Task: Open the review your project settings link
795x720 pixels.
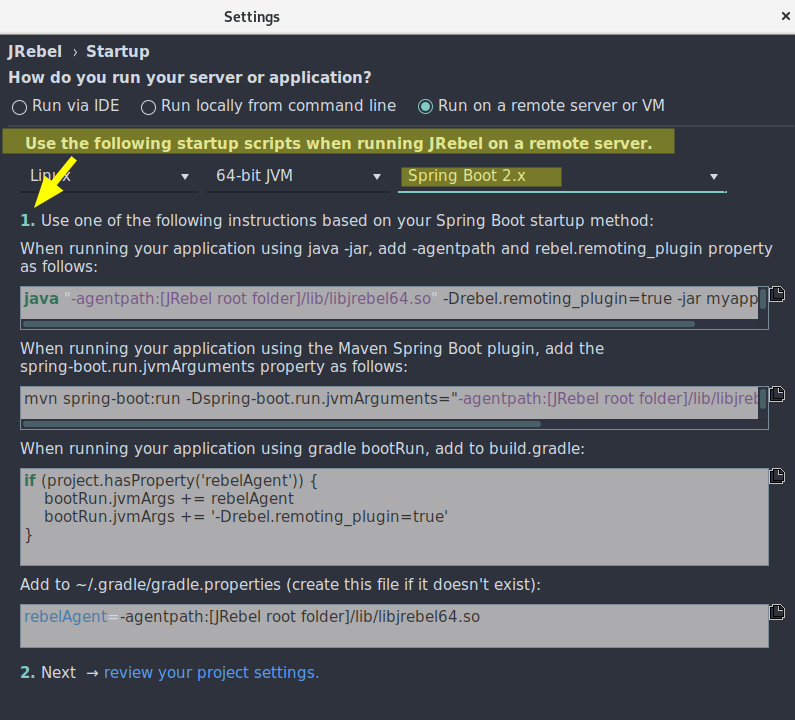Action: [x=211, y=673]
